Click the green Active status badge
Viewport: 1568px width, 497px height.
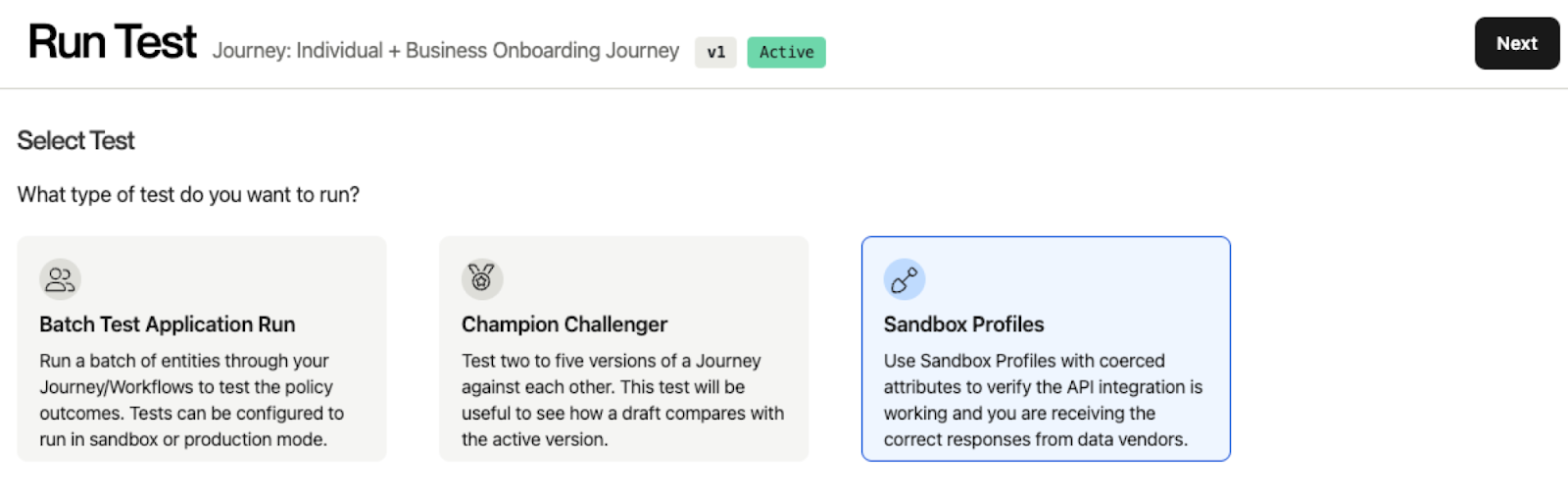point(786,52)
